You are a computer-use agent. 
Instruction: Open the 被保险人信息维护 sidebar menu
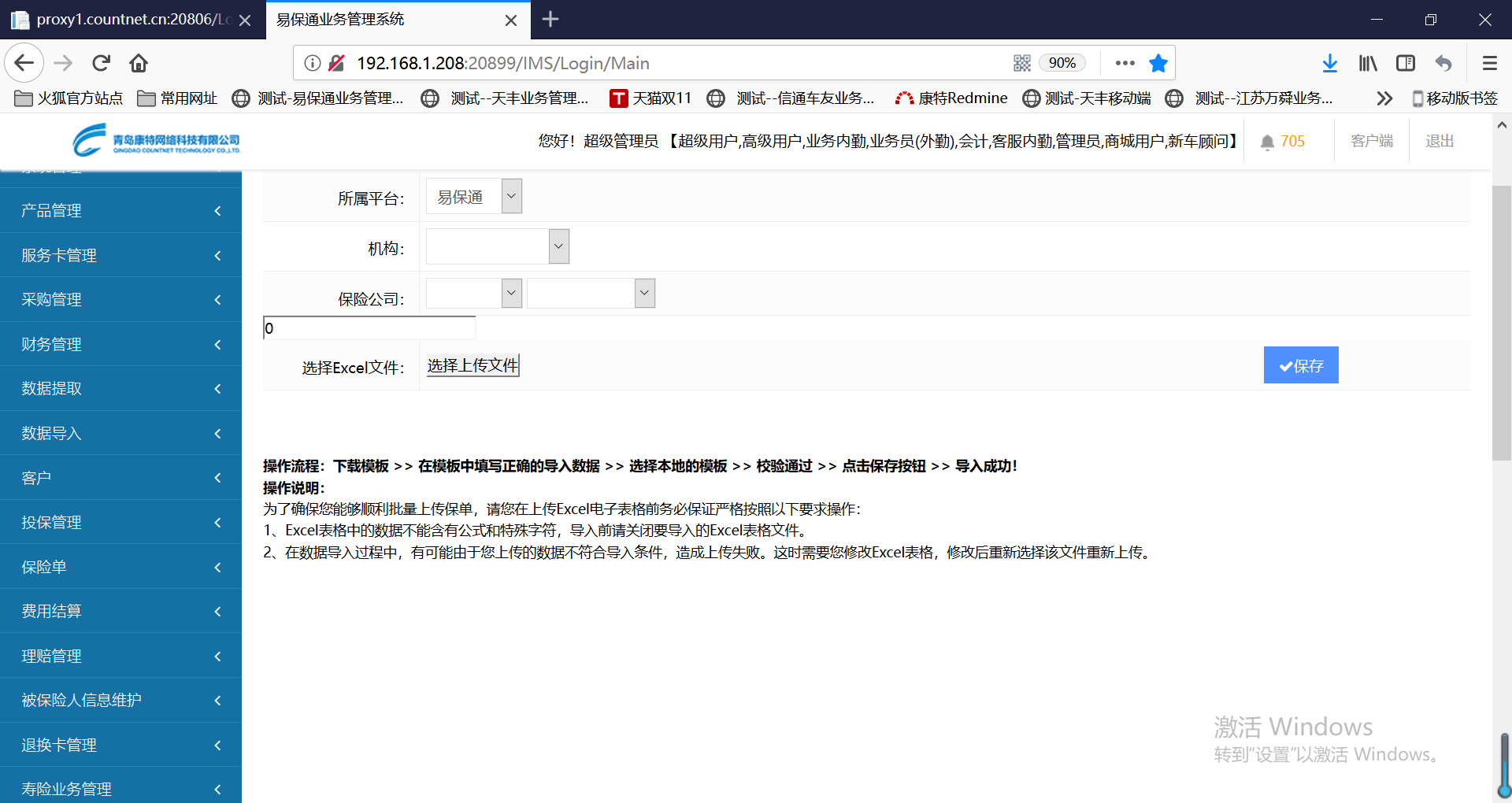(120, 700)
